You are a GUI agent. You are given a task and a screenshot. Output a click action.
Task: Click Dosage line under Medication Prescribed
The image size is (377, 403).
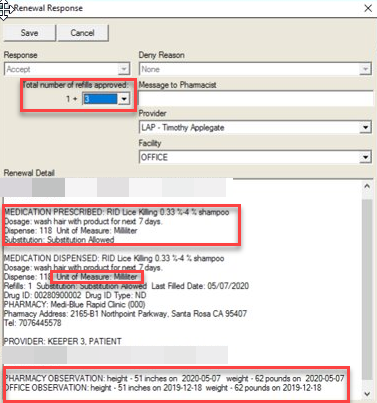[x=83, y=222]
